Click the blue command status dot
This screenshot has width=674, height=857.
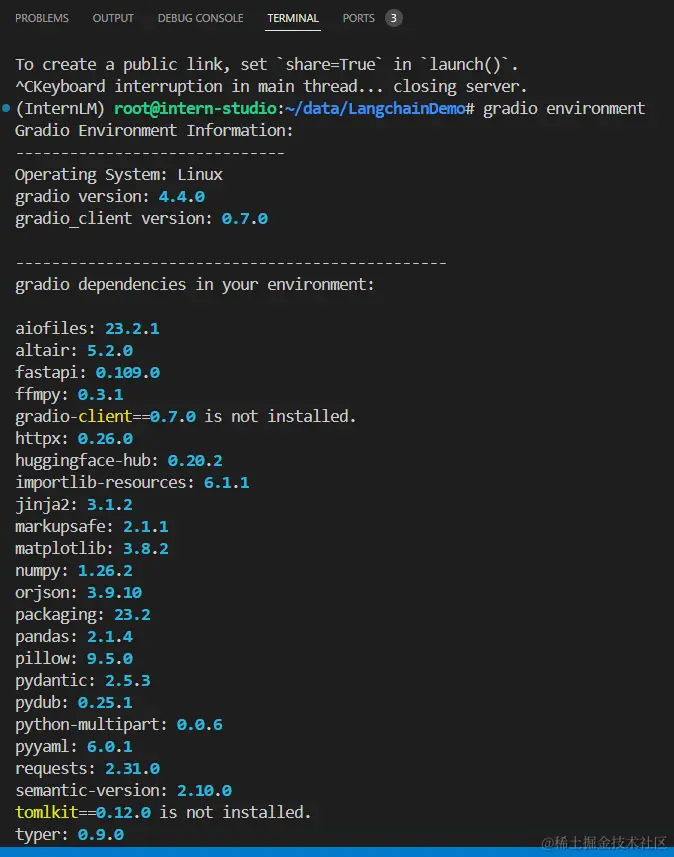click(x=6, y=108)
